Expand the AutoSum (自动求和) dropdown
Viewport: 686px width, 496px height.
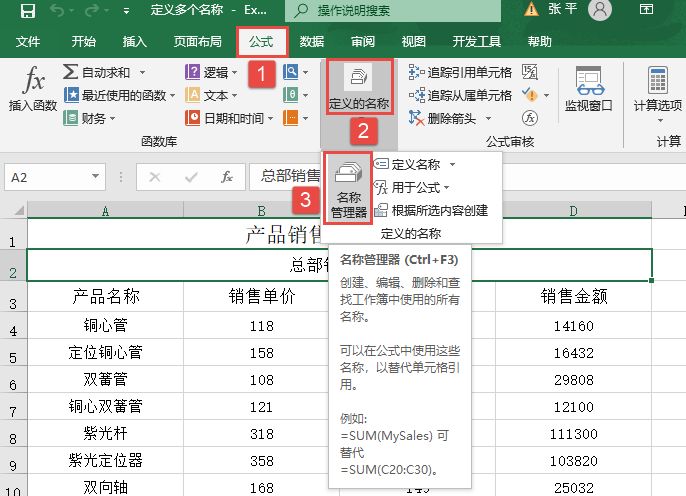tap(142, 72)
